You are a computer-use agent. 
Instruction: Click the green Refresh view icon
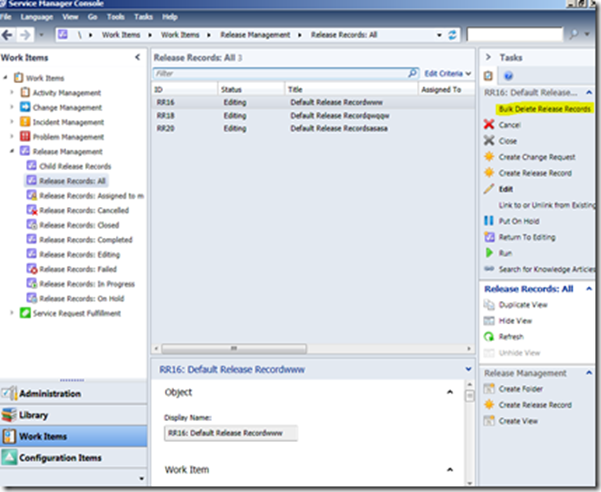pos(489,337)
